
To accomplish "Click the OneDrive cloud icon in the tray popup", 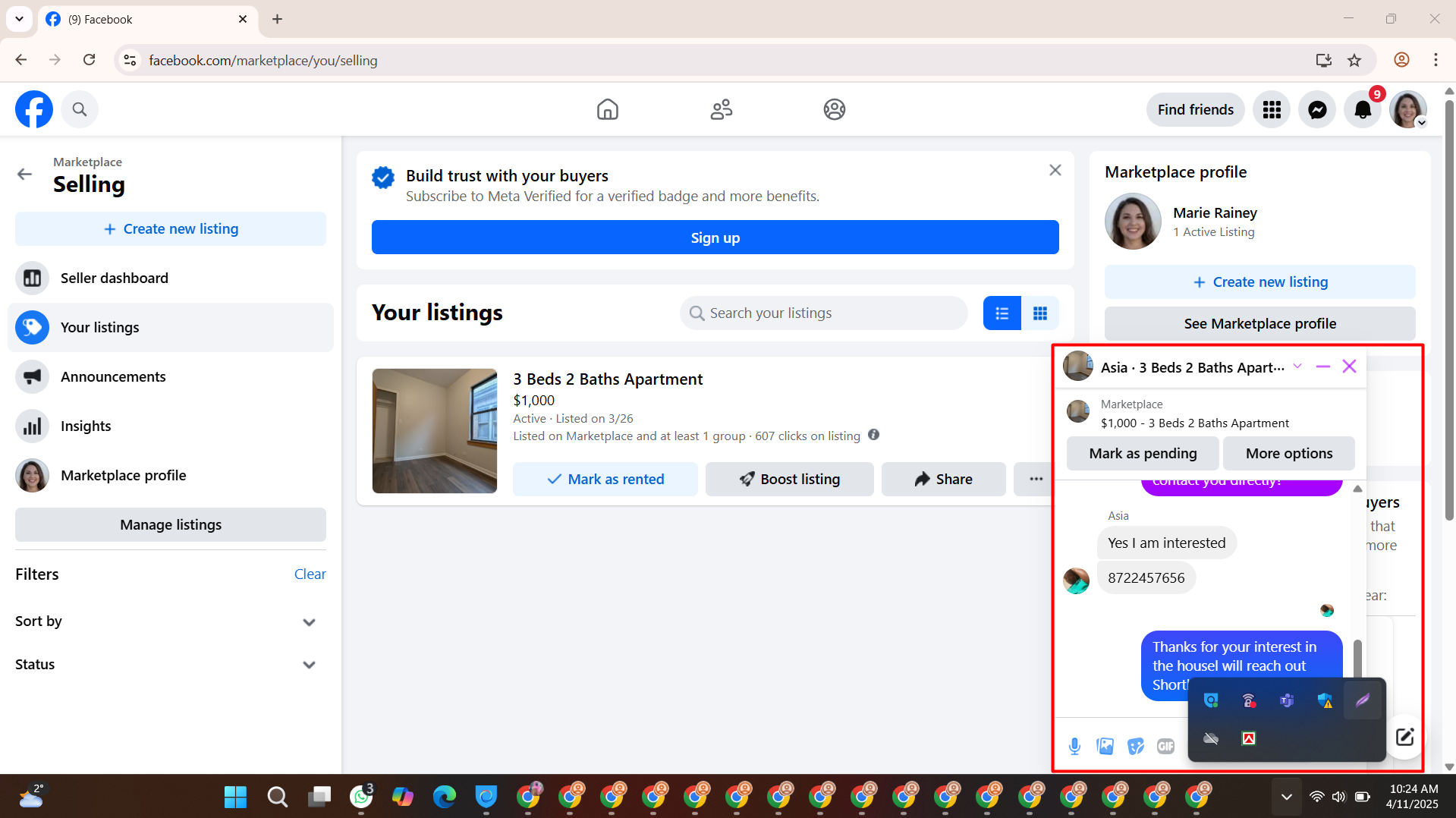I will (x=1211, y=738).
